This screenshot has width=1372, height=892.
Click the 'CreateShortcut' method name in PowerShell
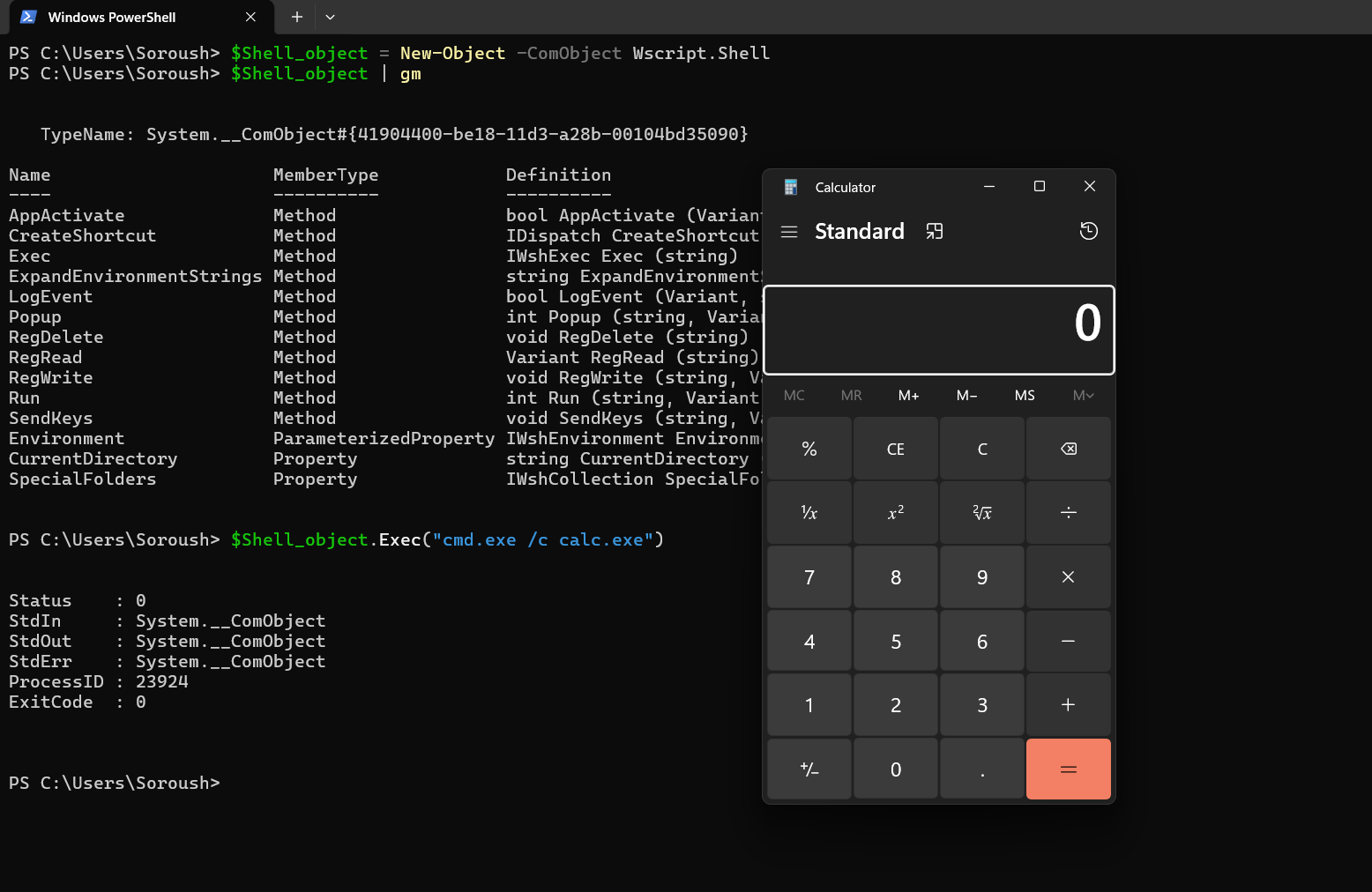[x=83, y=236]
